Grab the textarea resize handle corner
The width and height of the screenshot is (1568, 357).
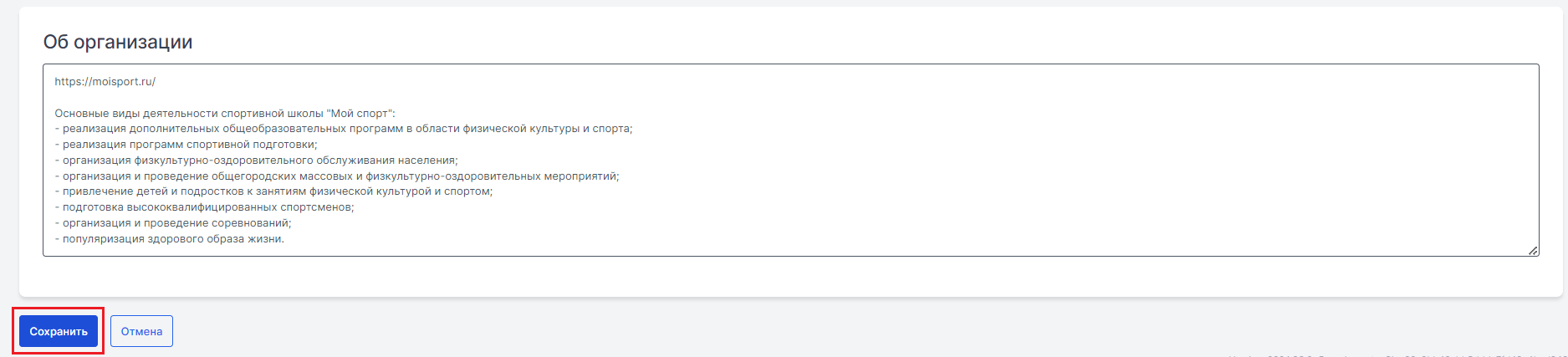click(1533, 250)
